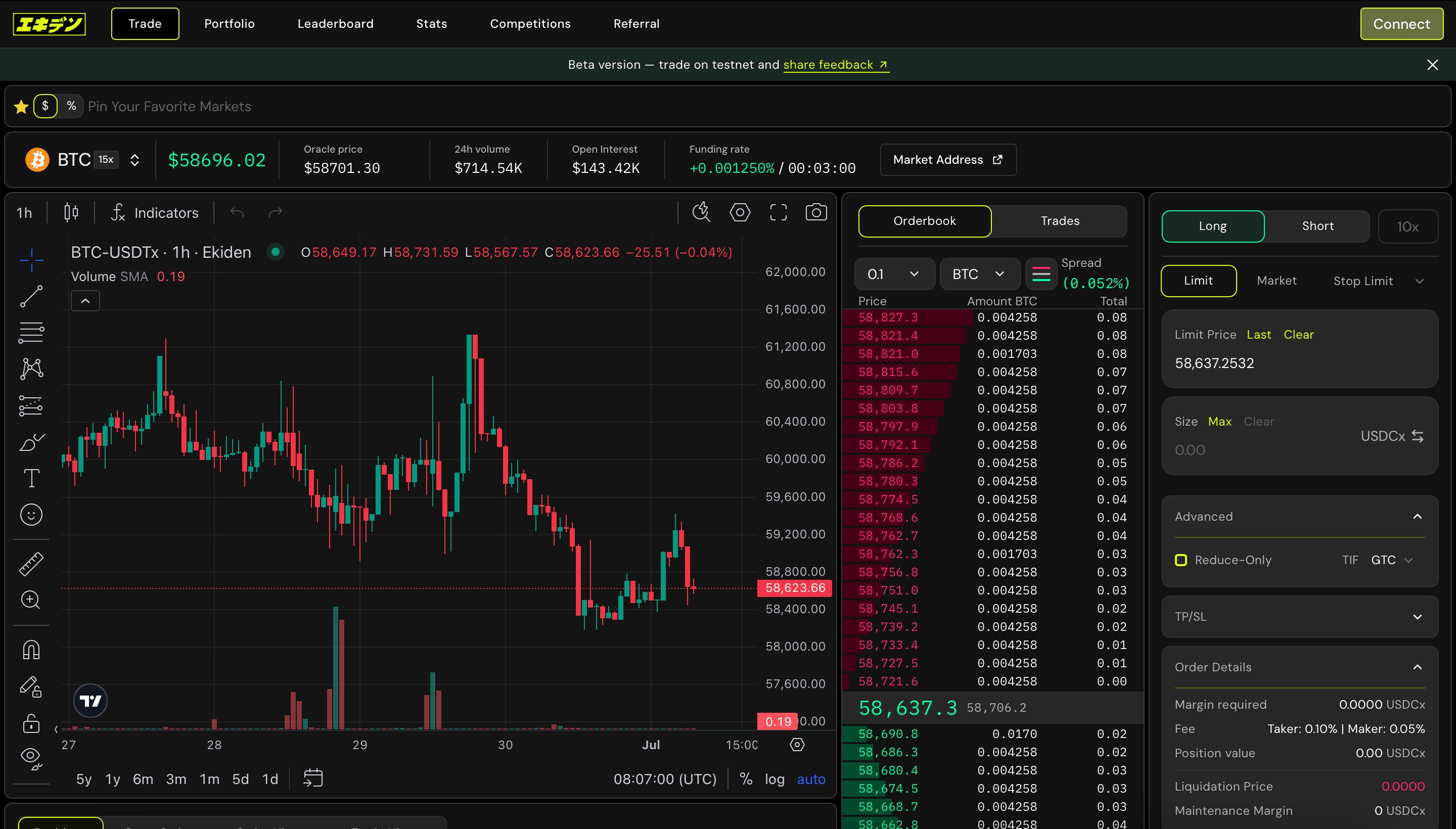The width and height of the screenshot is (1456, 829).
Task: Select the text annotation tool
Action: coord(31,478)
